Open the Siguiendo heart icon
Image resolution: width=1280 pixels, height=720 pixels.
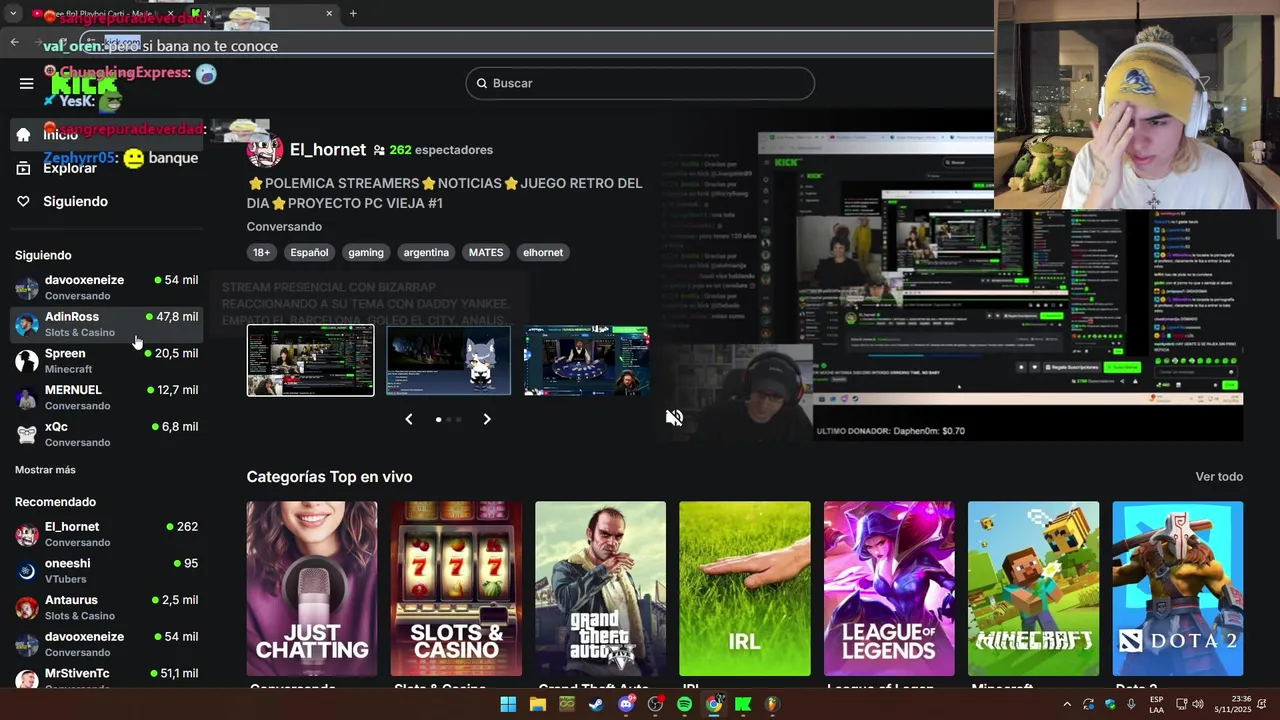(x=23, y=201)
